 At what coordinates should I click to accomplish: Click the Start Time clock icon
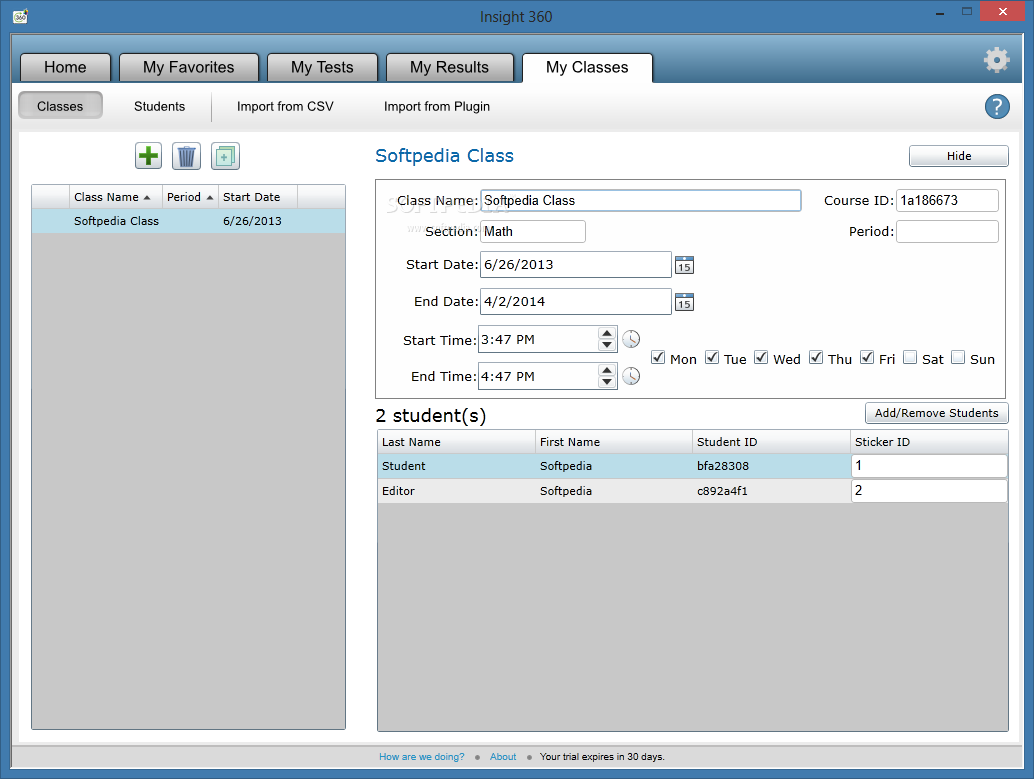pos(631,339)
